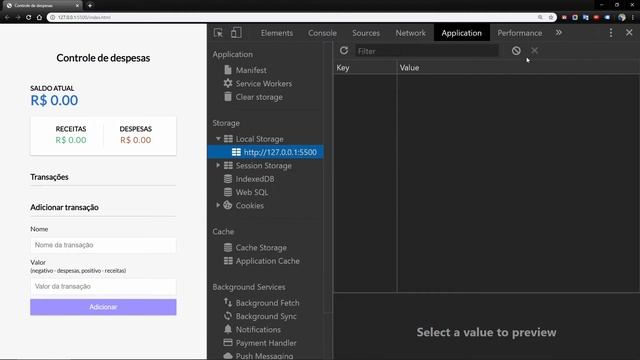The image size is (640, 360).
Task: Click the DESPESAS amount R$ 0.00
Action: click(136, 140)
